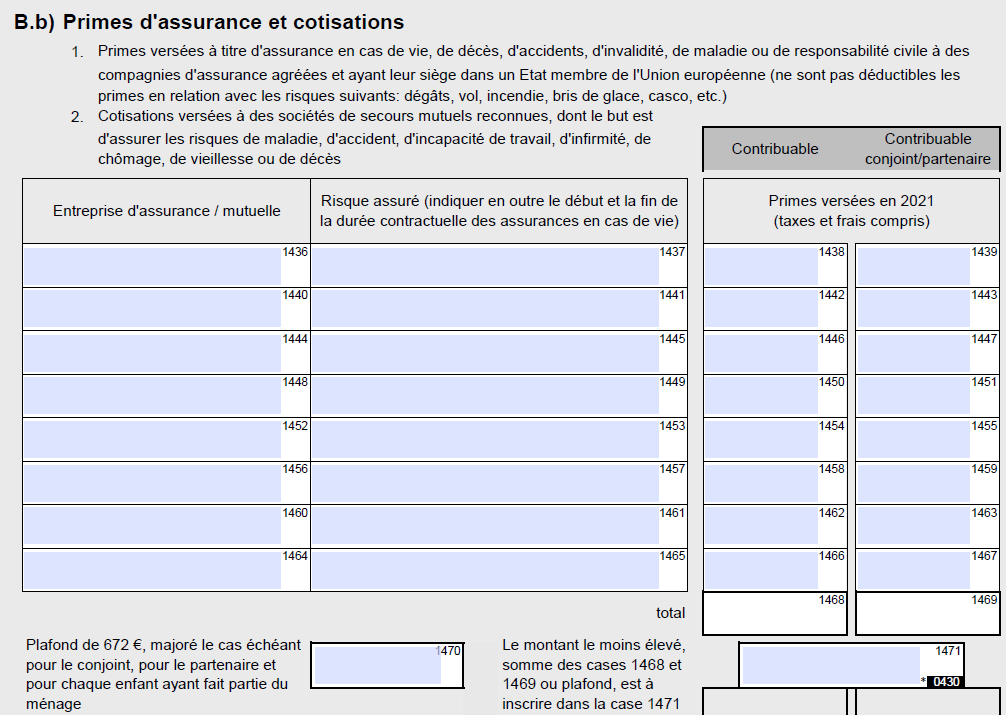The image size is (1006, 715).
Task: Select taxpayer premium field 1462
Action: tap(762, 526)
